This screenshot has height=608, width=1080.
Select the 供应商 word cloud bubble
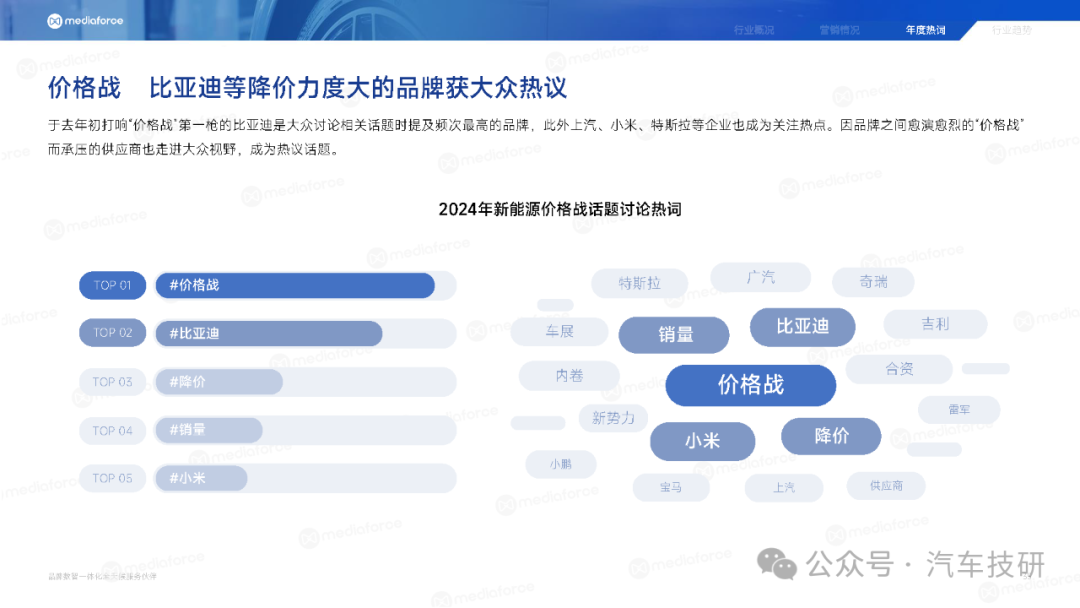click(x=886, y=486)
